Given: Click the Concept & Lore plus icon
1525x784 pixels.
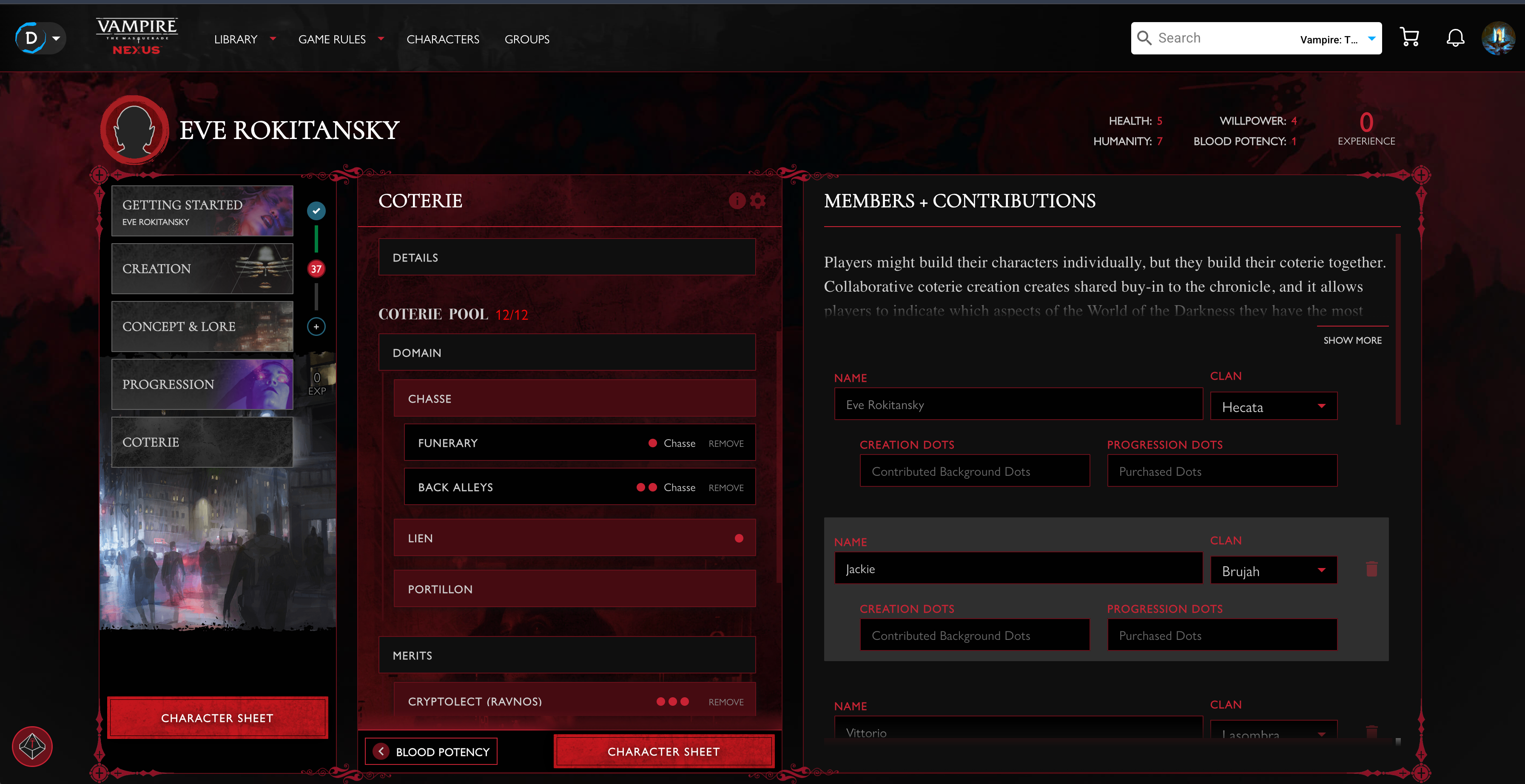Looking at the screenshot, I should click(x=316, y=327).
